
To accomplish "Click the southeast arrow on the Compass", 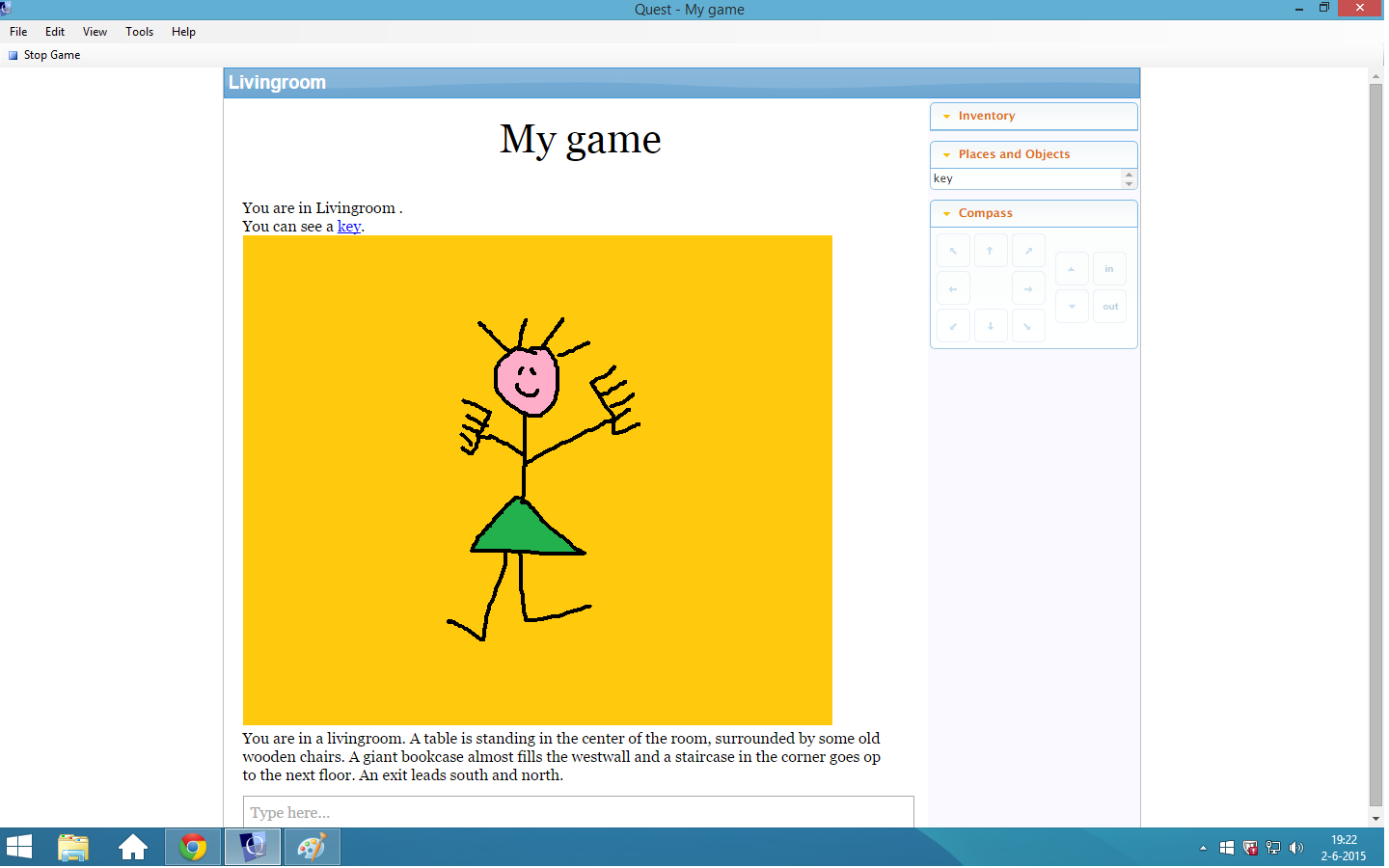I will pyautogui.click(x=1028, y=325).
